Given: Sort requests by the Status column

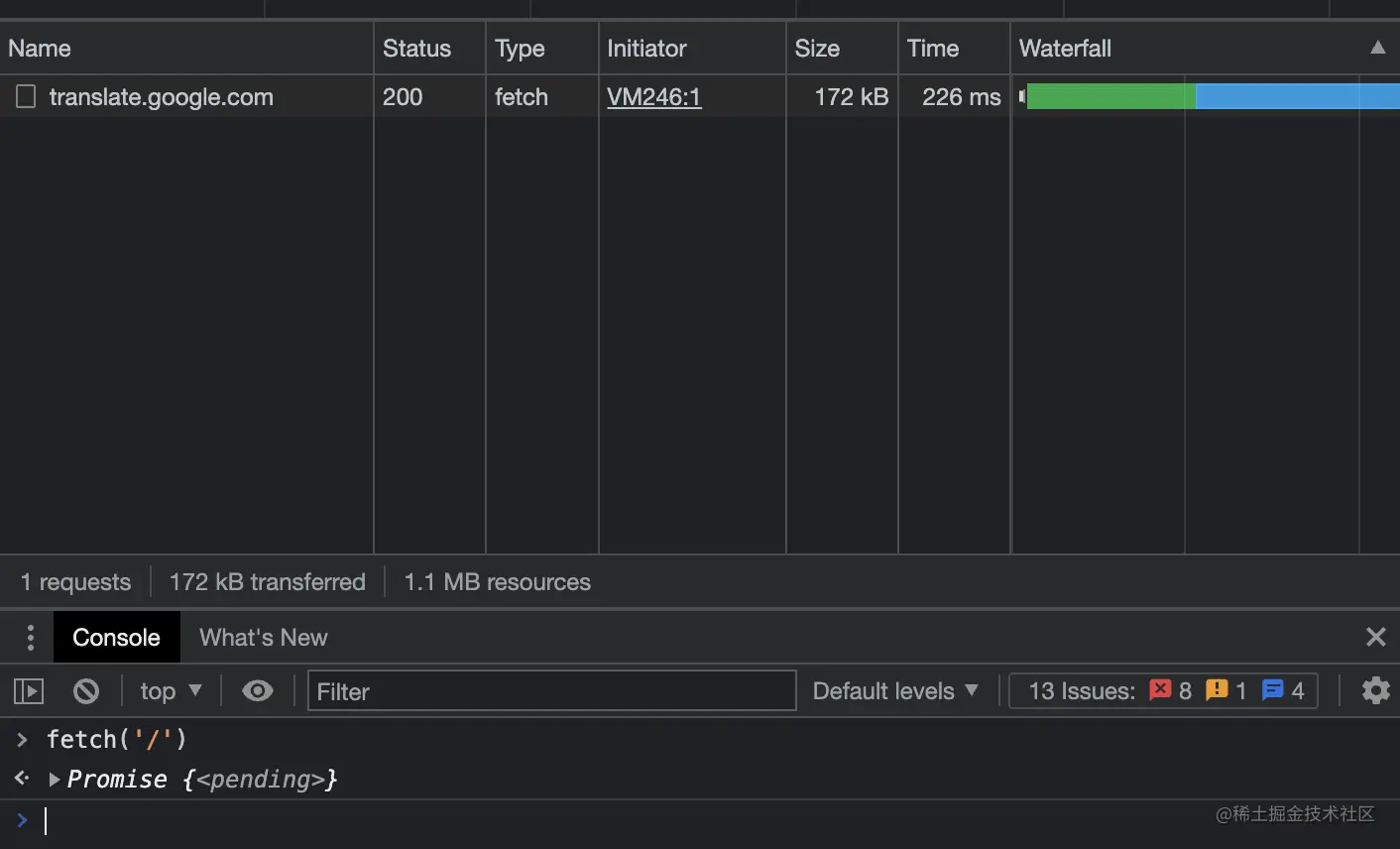Looking at the screenshot, I should (429, 48).
